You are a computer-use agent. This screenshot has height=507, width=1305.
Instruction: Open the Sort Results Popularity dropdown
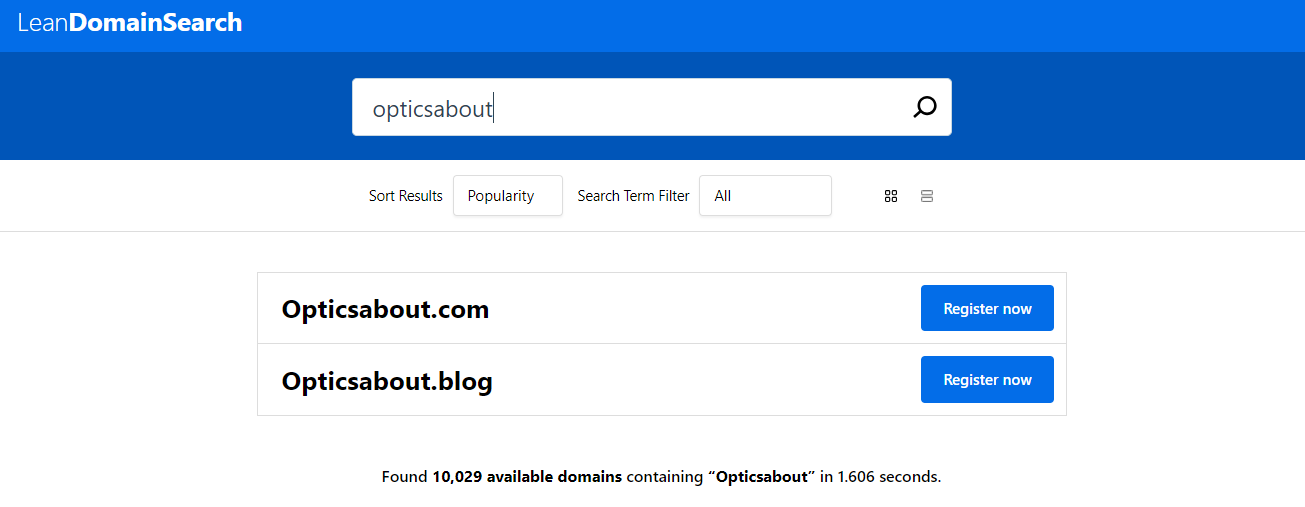(x=508, y=196)
